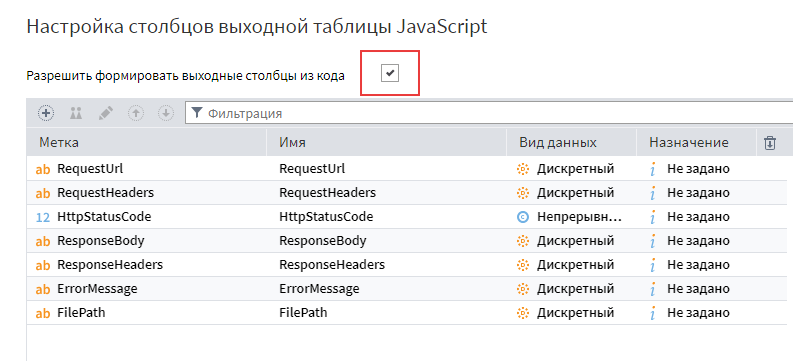Click the string type icon beside ResponseHeaders
The width and height of the screenshot is (793, 361).
coord(43,265)
